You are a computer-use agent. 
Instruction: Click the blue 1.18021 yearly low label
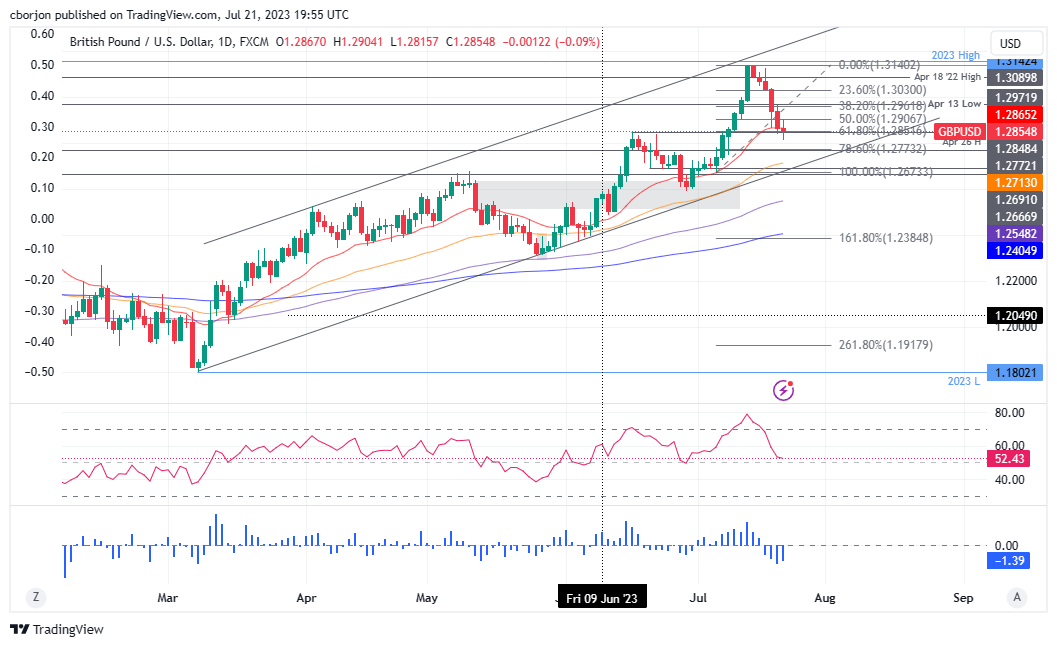click(x=1016, y=372)
